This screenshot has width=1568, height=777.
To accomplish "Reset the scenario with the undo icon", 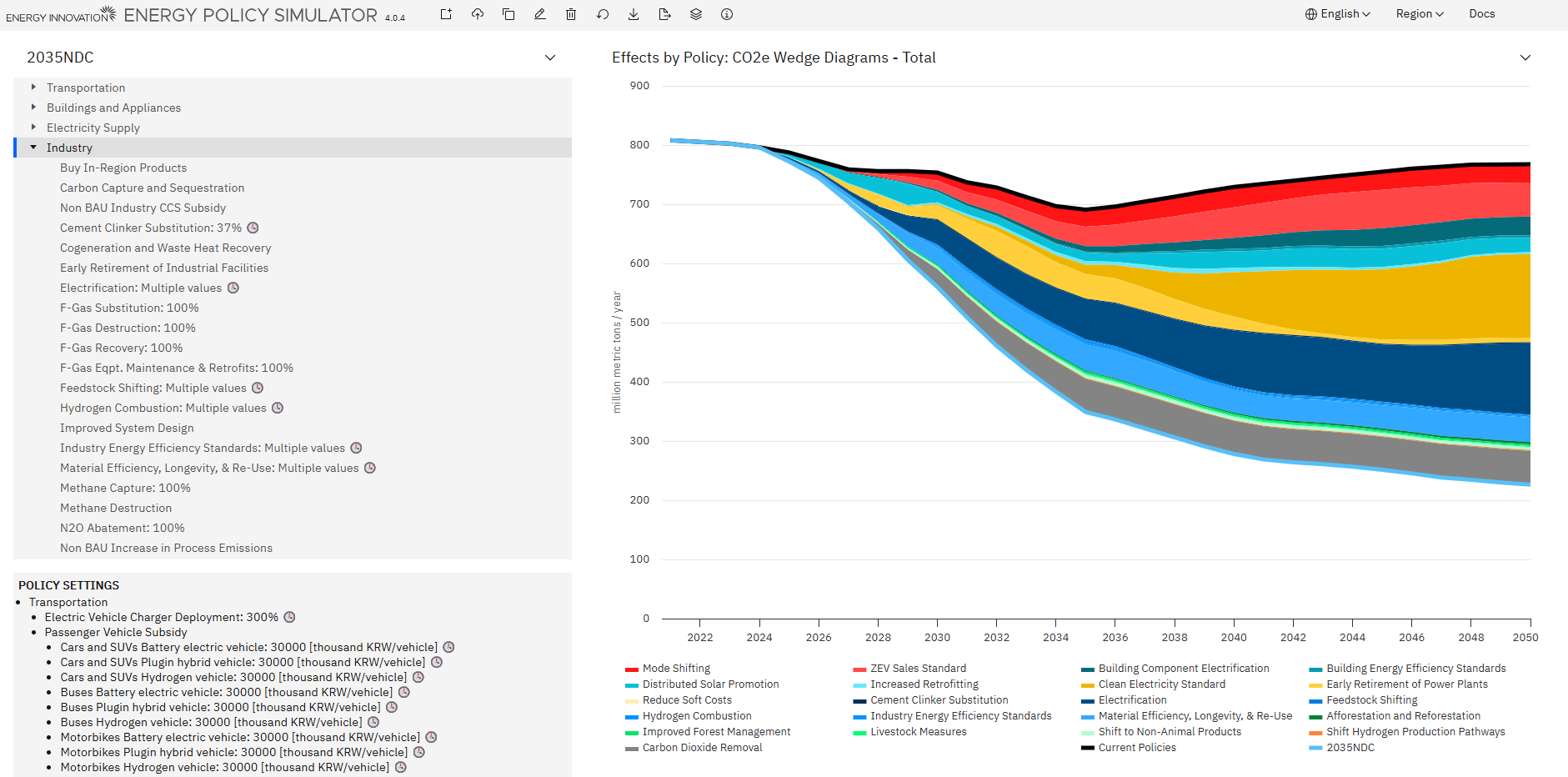I will click(602, 14).
